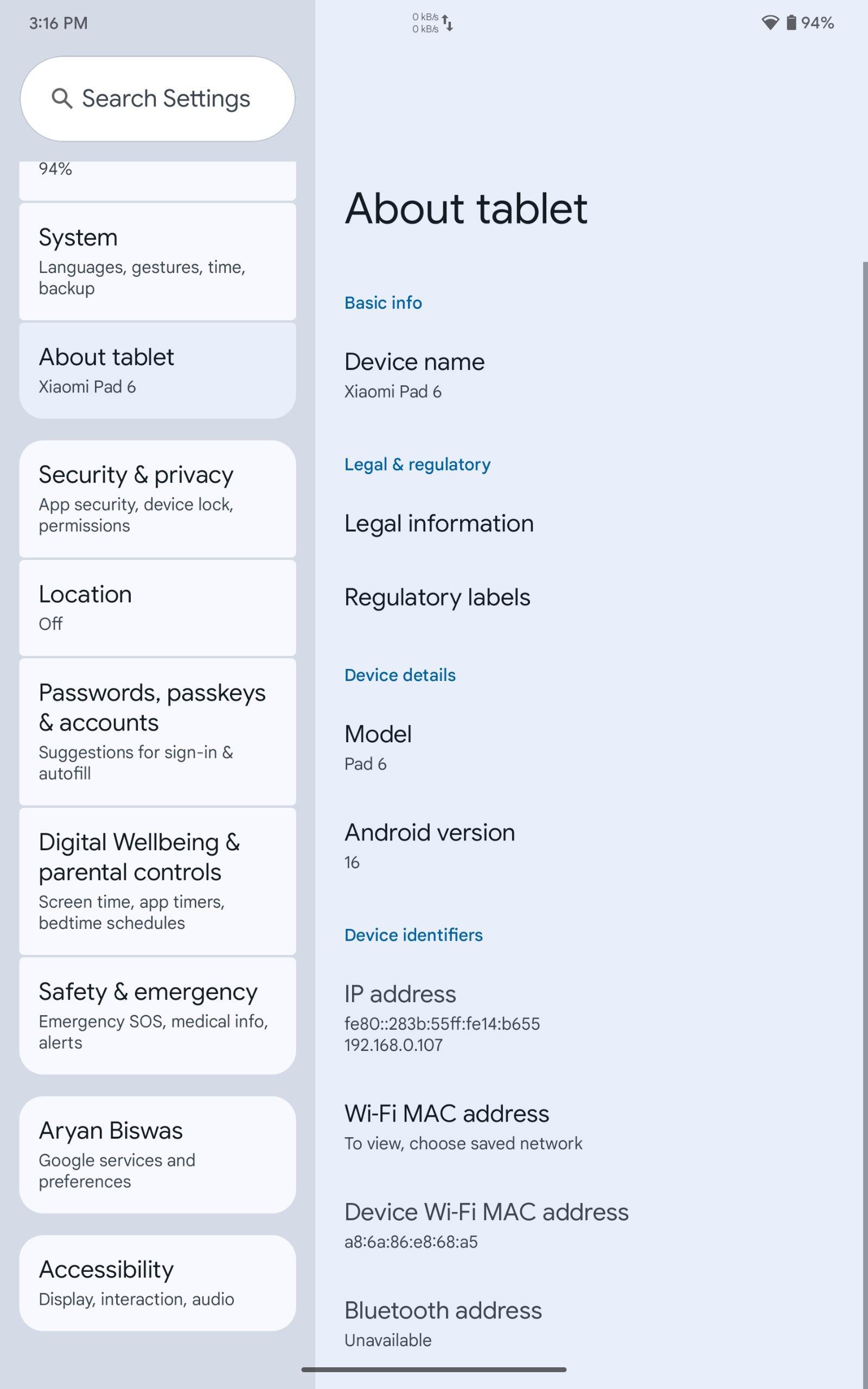The height and width of the screenshot is (1389, 868).
Task: Tap the network speed arrows indicator
Action: point(448,23)
